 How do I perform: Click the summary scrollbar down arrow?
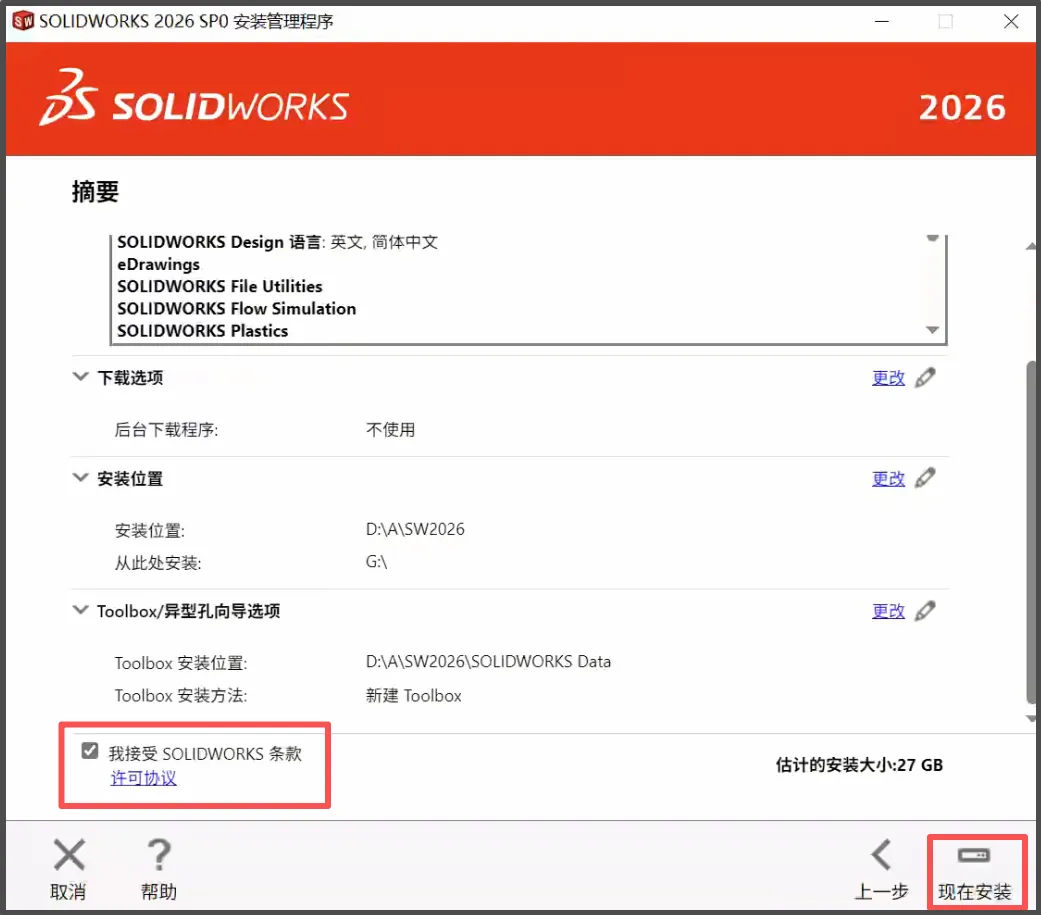[1031, 718]
